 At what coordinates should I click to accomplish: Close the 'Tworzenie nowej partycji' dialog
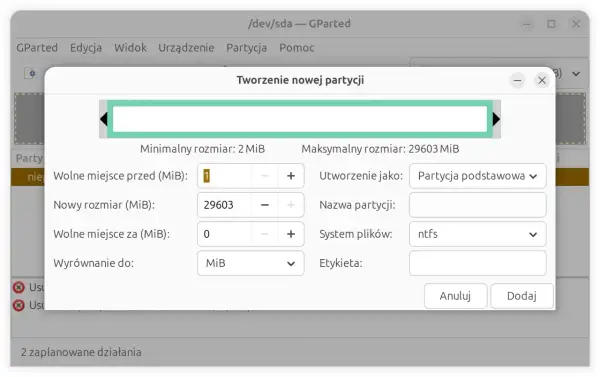pyautogui.click(x=542, y=80)
